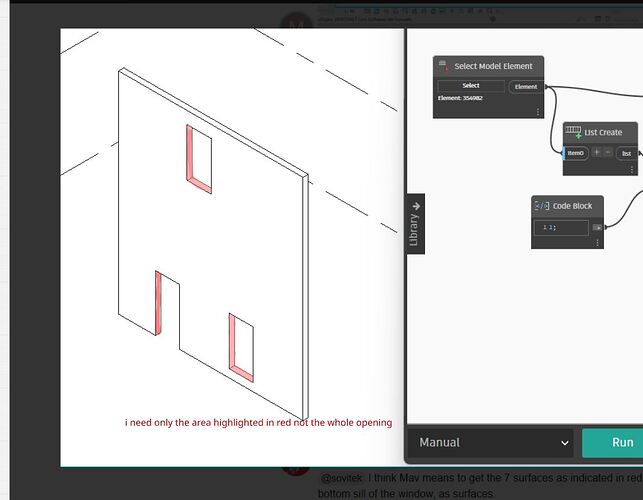The image size is (643, 500).
Task: Click the Element: 354982 text
Action: tap(460, 98)
